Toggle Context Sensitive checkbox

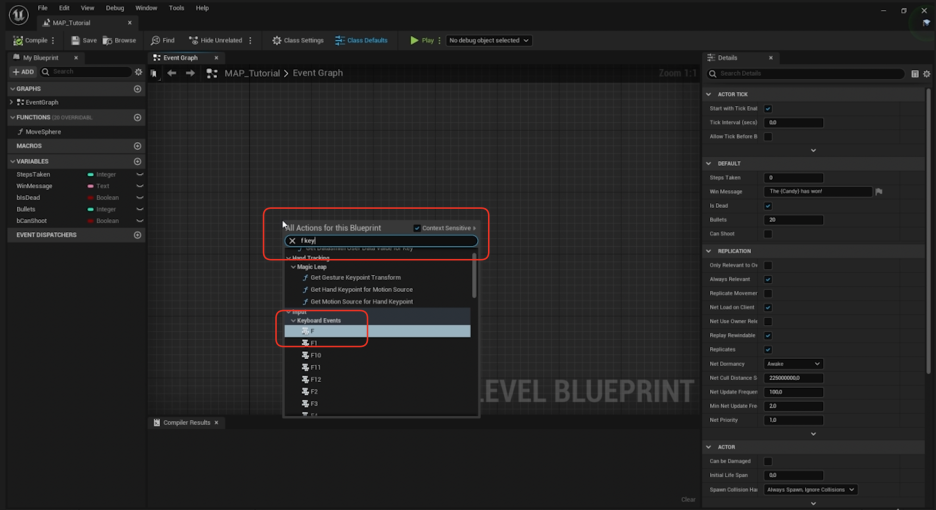click(x=417, y=228)
